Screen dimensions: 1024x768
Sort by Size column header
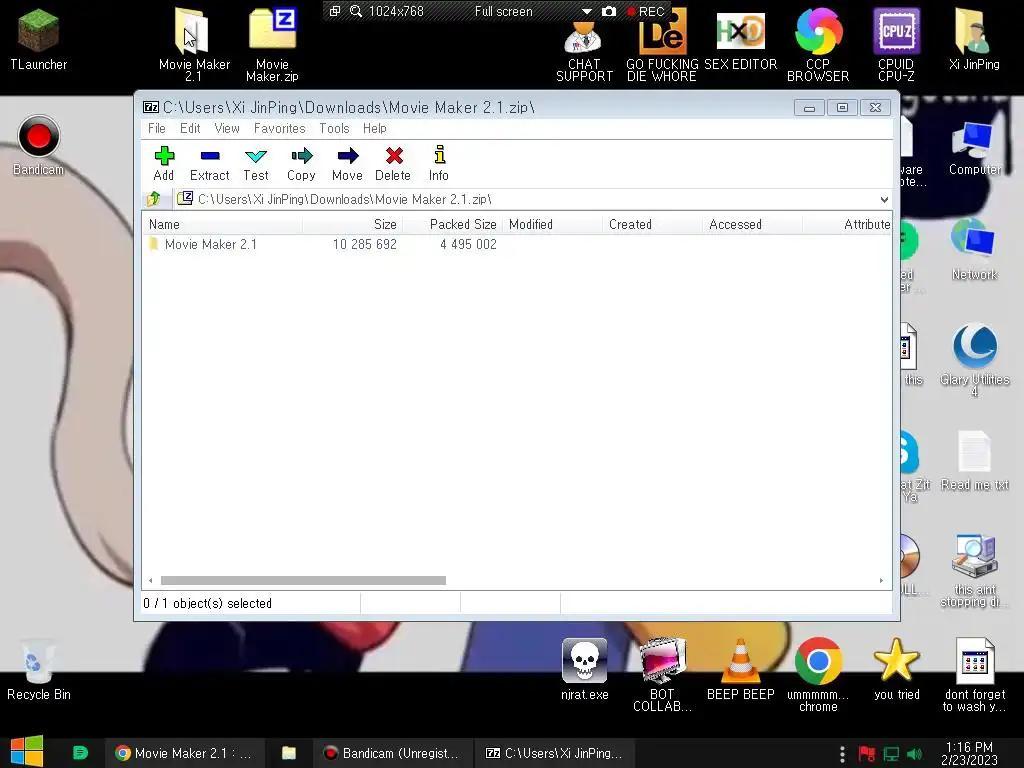click(x=353, y=224)
